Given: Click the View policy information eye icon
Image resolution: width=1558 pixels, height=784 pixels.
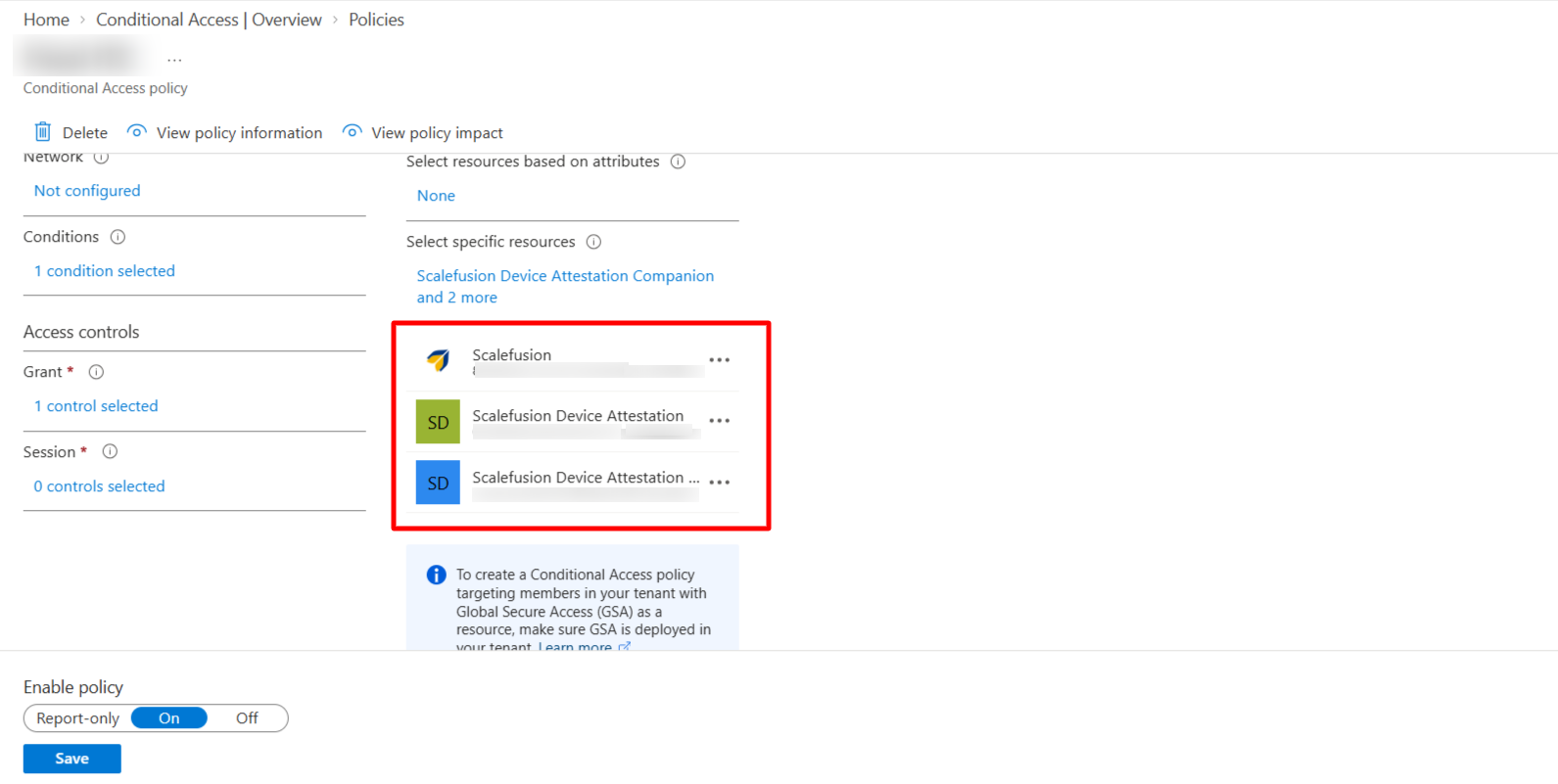Looking at the screenshot, I should [137, 131].
